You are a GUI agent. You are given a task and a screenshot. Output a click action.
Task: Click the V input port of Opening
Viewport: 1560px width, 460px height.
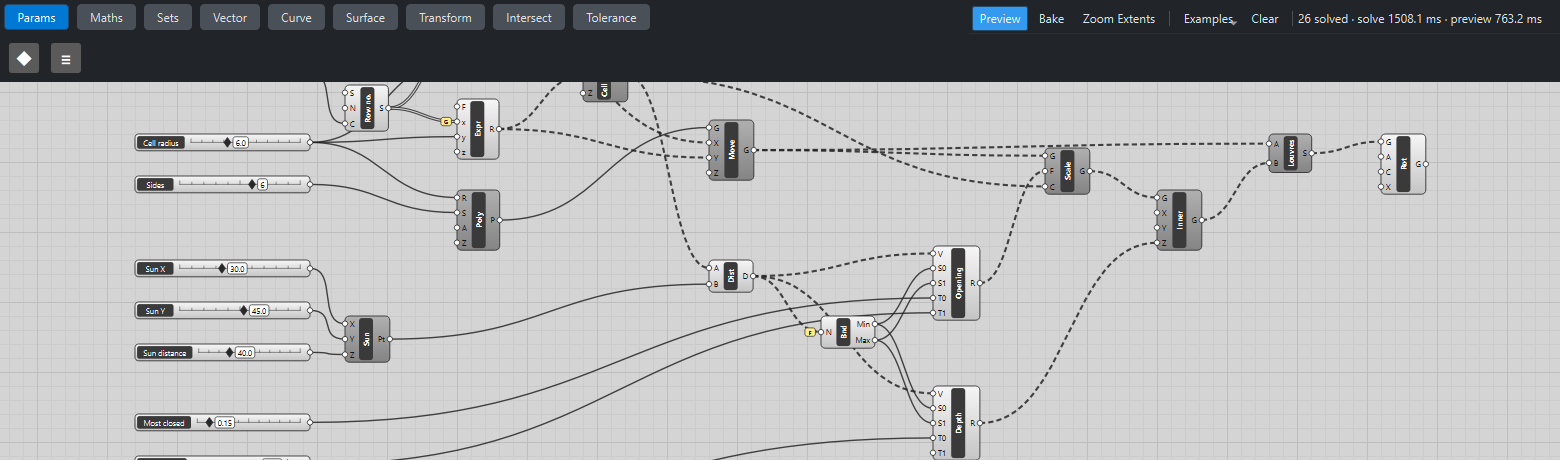932,253
